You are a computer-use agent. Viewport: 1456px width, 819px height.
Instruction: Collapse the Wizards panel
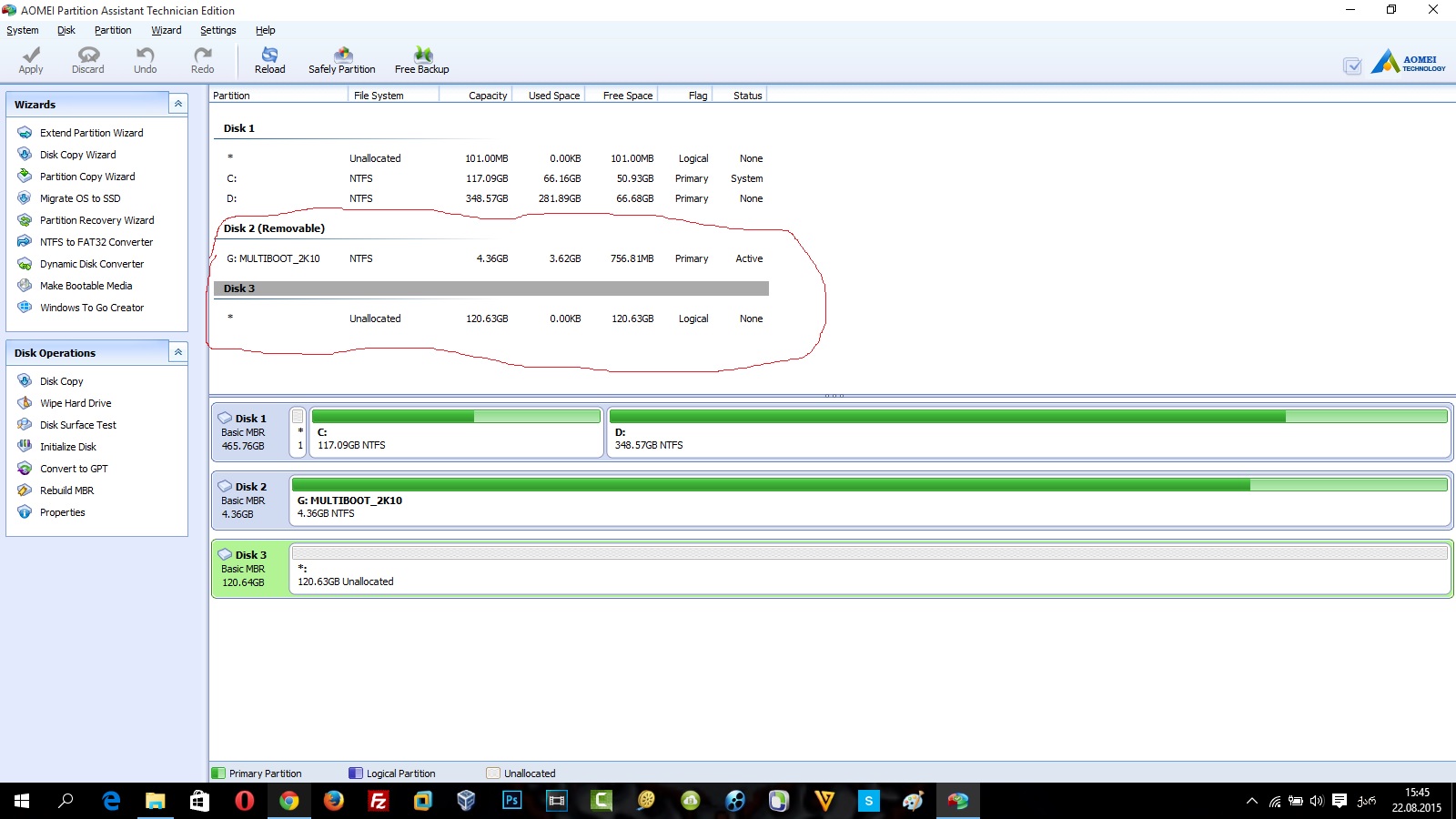pos(178,104)
